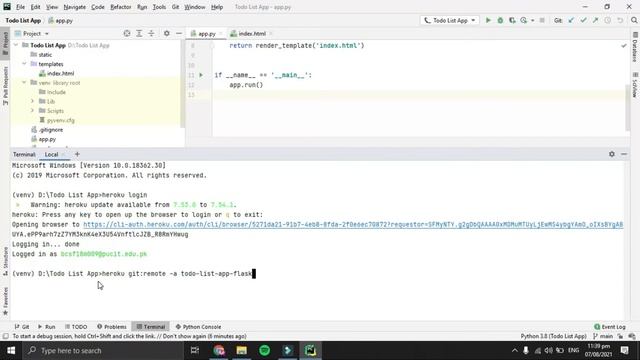
Task: Open the Event Log
Action: point(610,327)
